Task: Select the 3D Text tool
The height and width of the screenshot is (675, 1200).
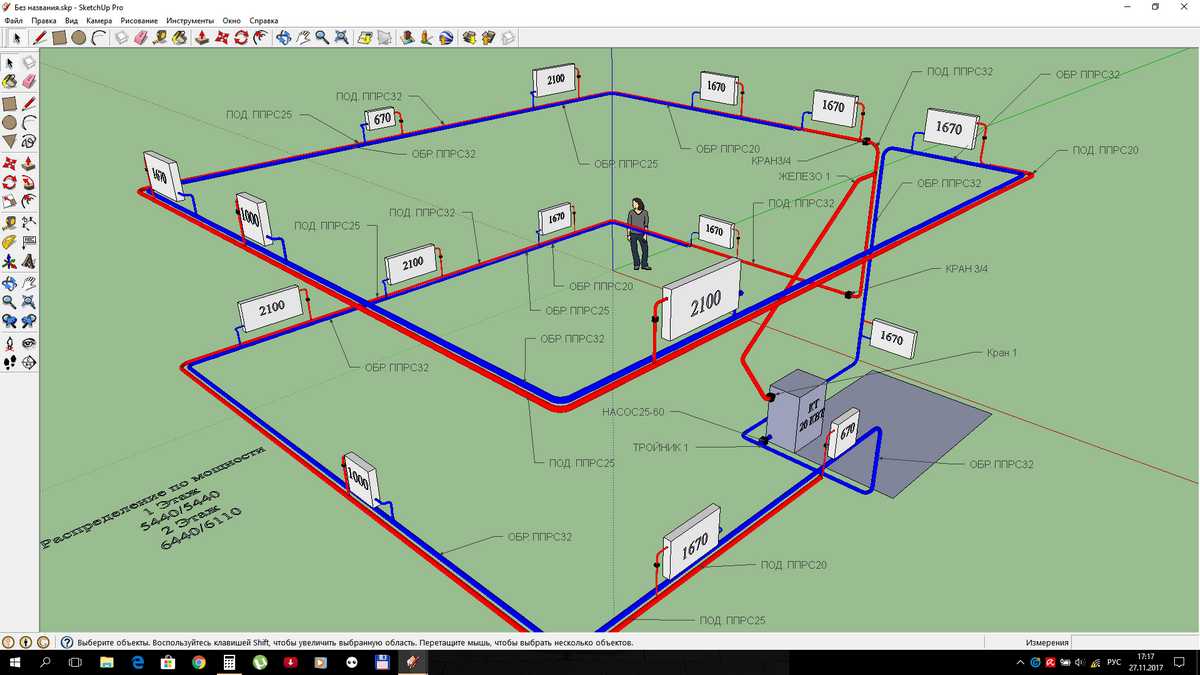Action: 29,263
